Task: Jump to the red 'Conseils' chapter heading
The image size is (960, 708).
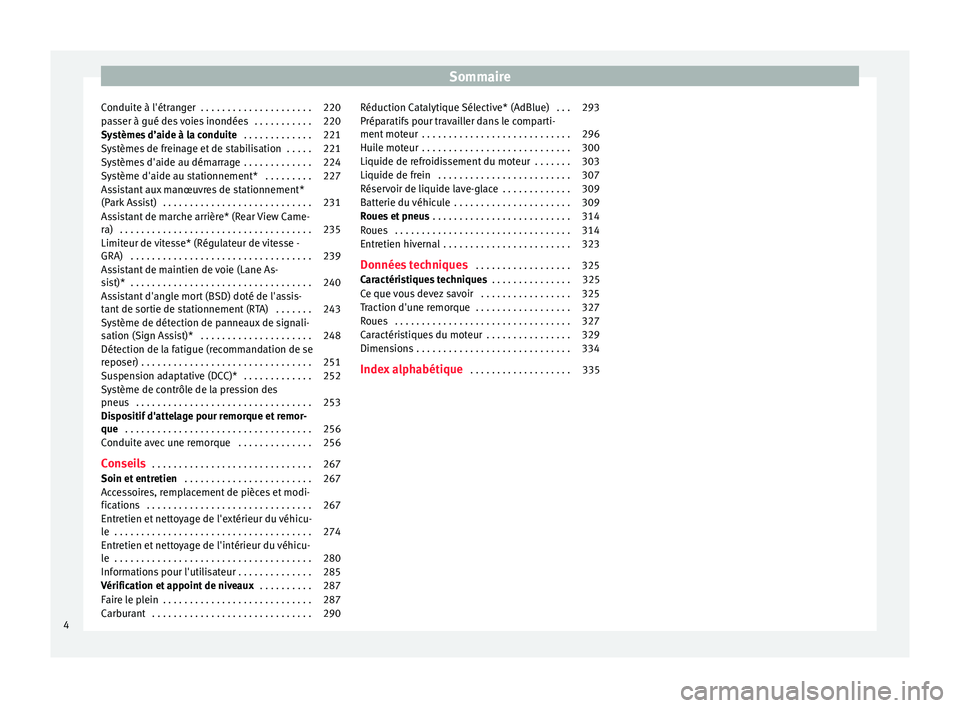Action: click(x=123, y=464)
